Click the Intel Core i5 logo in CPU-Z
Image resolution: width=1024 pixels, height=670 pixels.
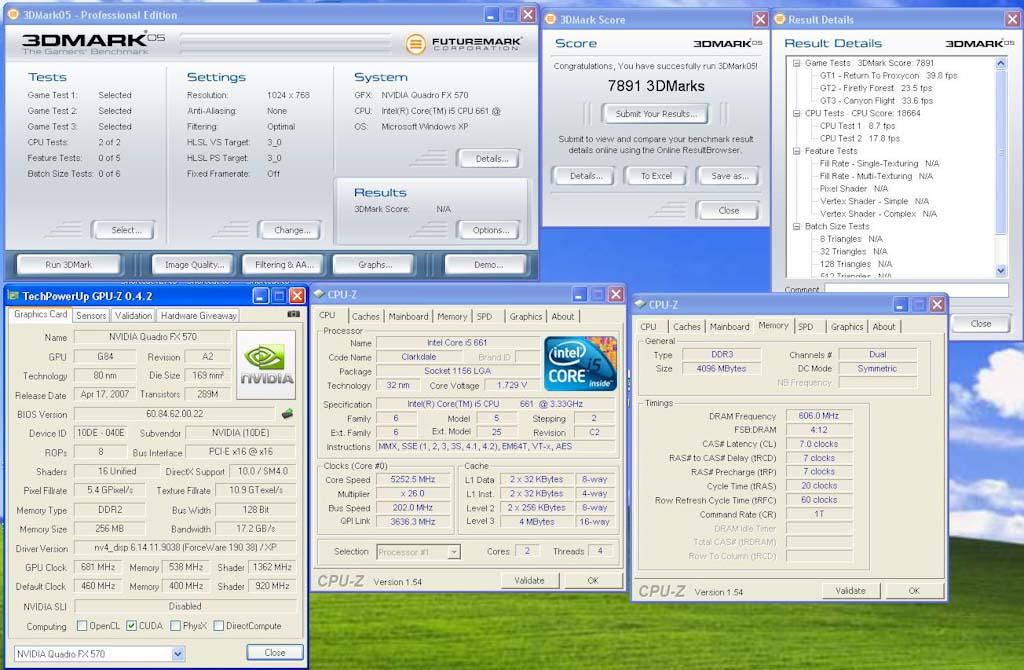581,363
